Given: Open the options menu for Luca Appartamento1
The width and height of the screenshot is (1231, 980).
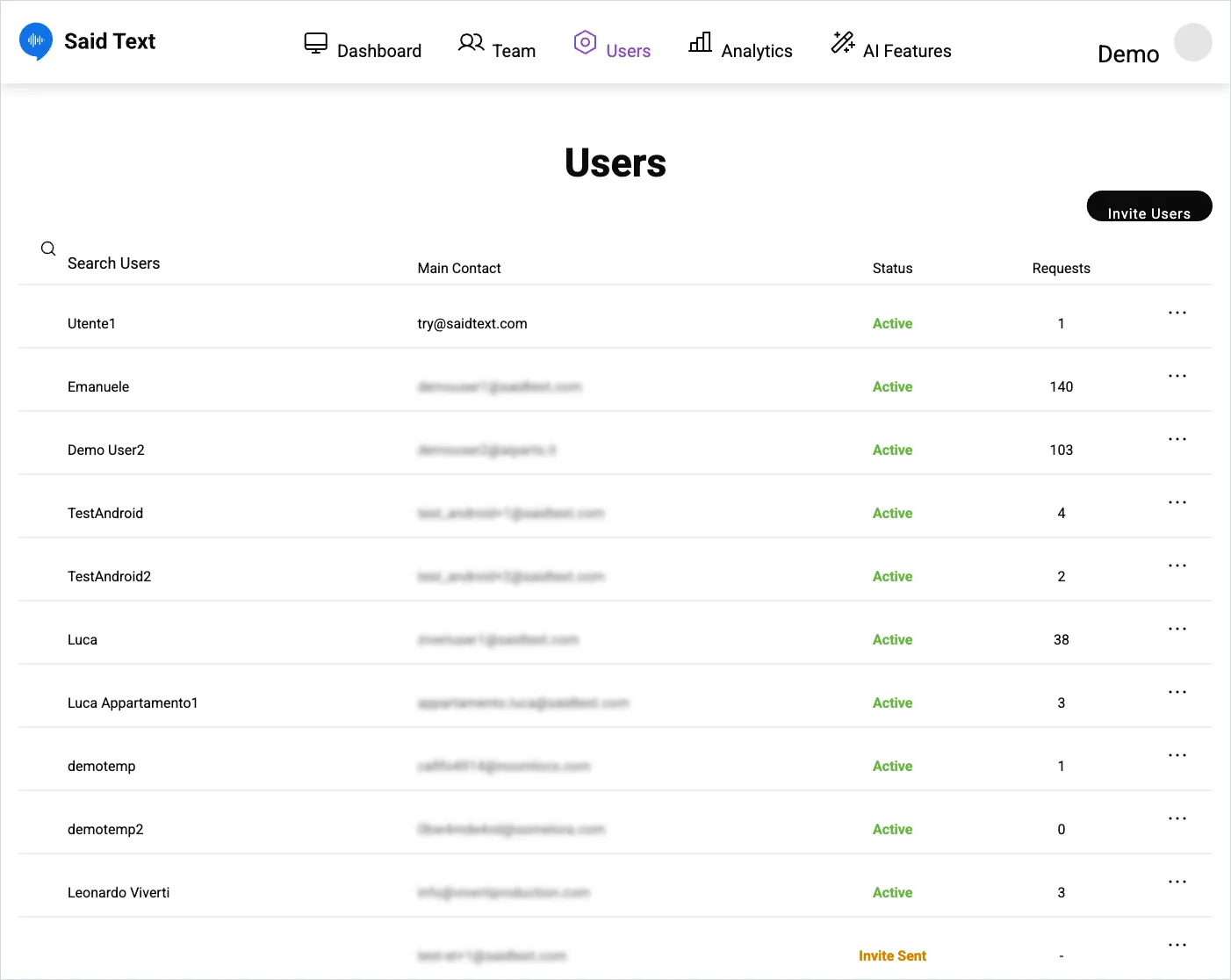Looking at the screenshot, I should (x=1177, y=692).
